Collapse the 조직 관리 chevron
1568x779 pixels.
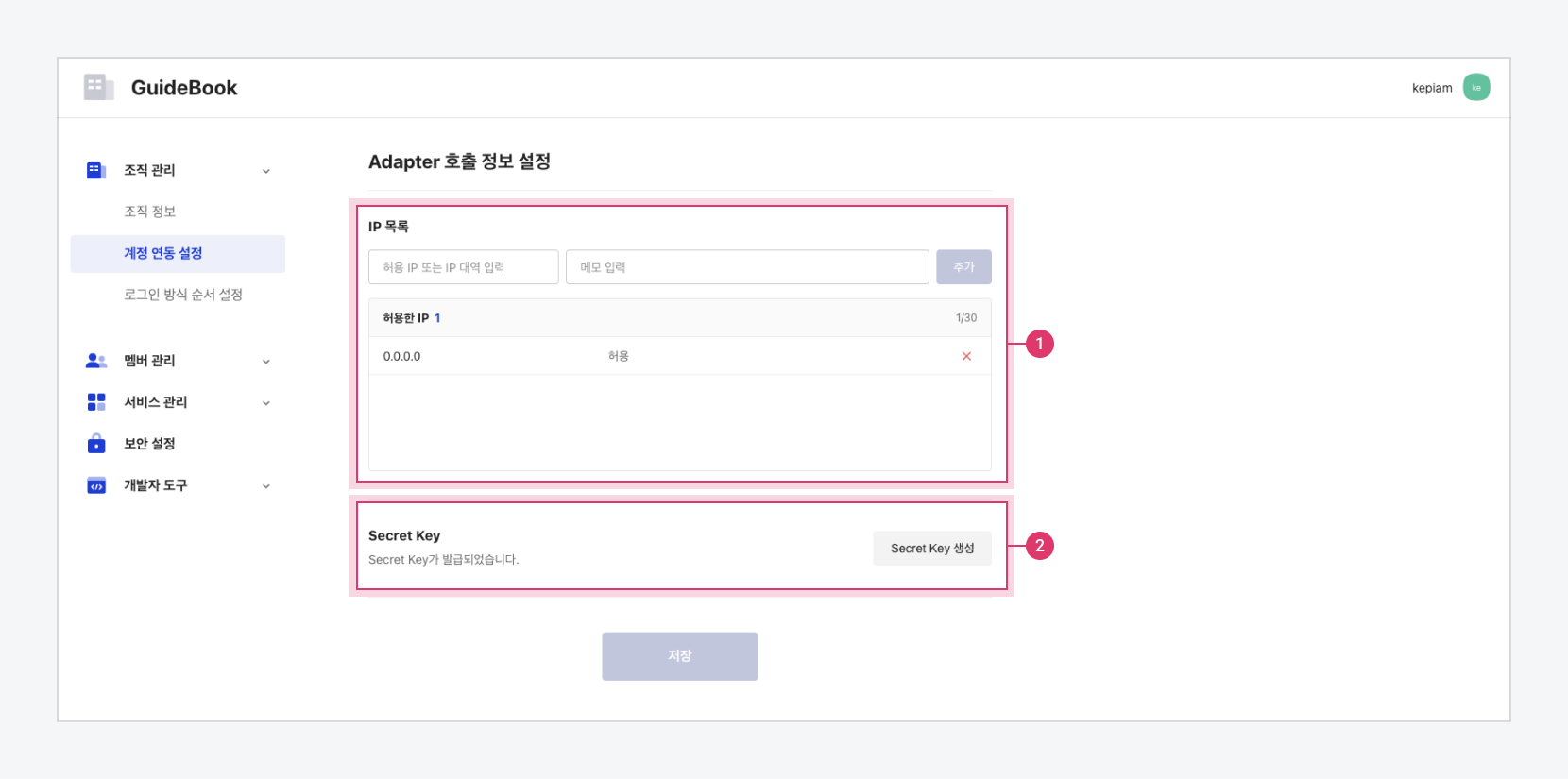coord(266,171)
